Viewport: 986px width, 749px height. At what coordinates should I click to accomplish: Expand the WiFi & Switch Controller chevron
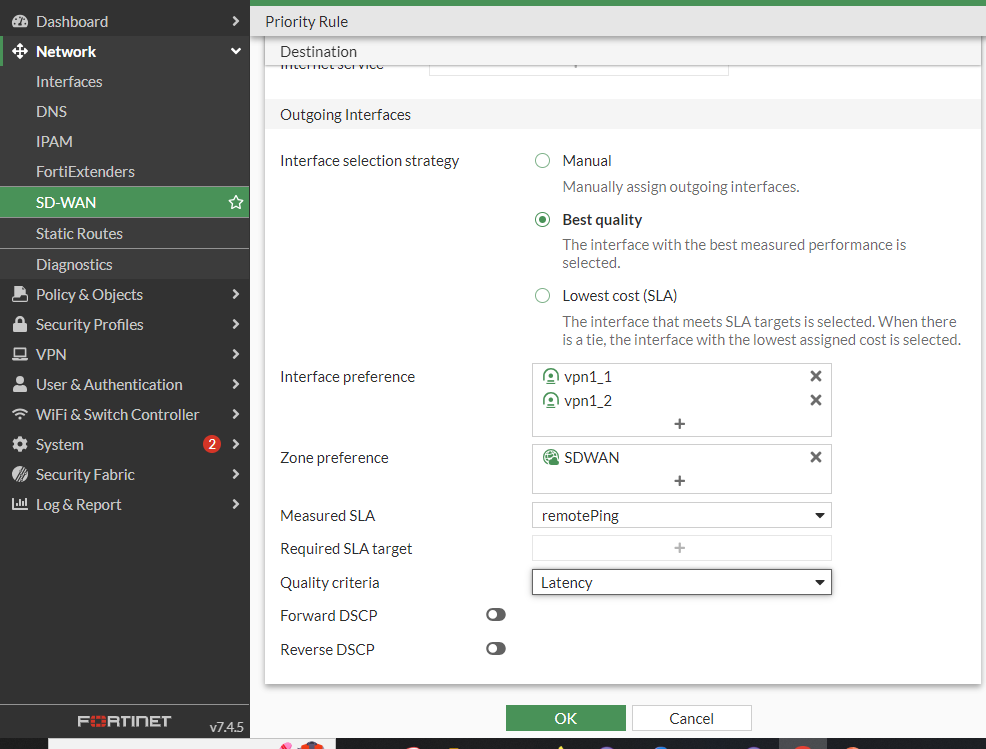pos(236,414)
